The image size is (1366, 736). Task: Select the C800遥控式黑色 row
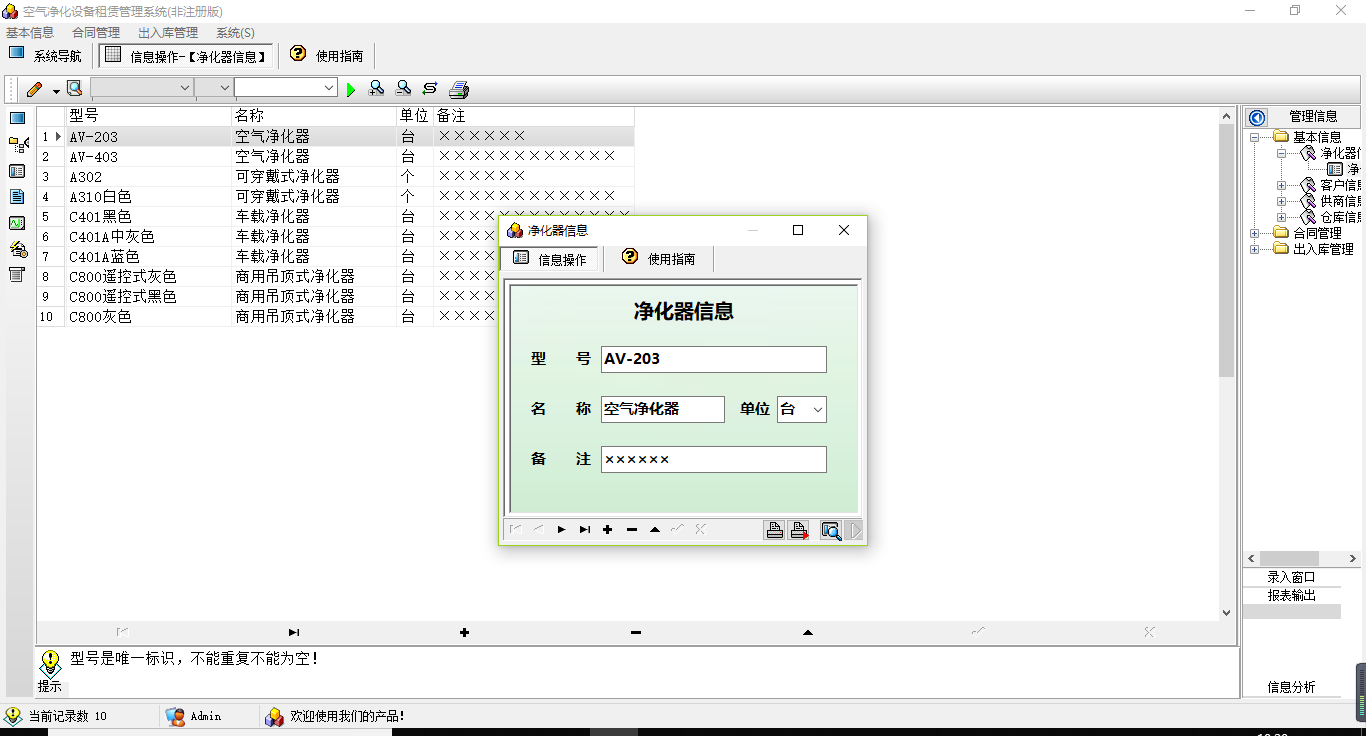(335, 297)
